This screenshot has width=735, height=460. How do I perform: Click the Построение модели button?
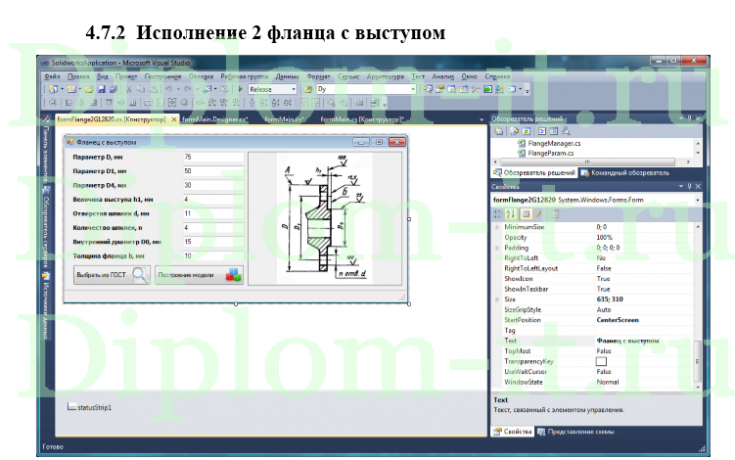click(199, 275)
